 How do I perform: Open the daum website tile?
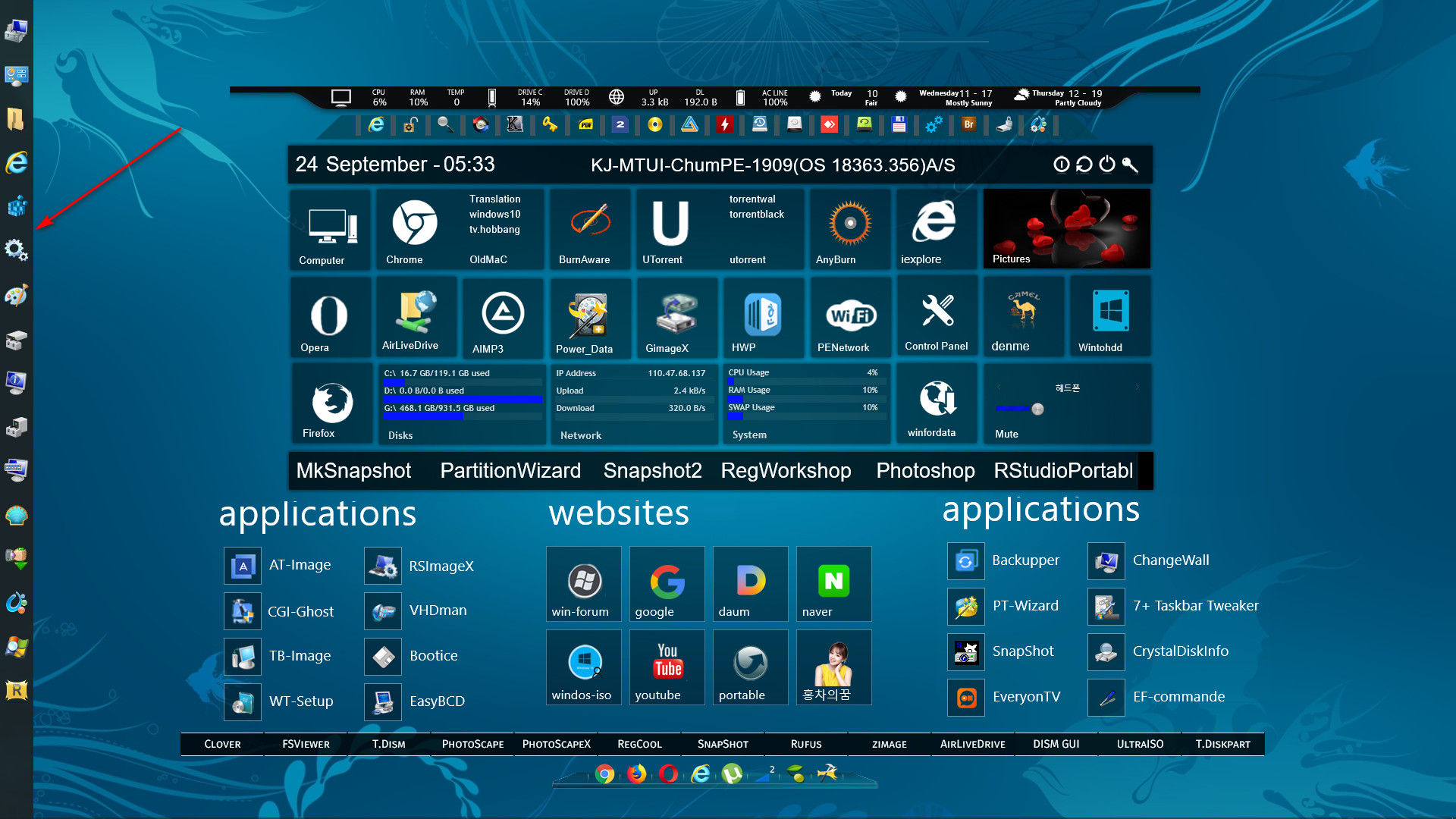pyautogui.click(x=750, y=583)
